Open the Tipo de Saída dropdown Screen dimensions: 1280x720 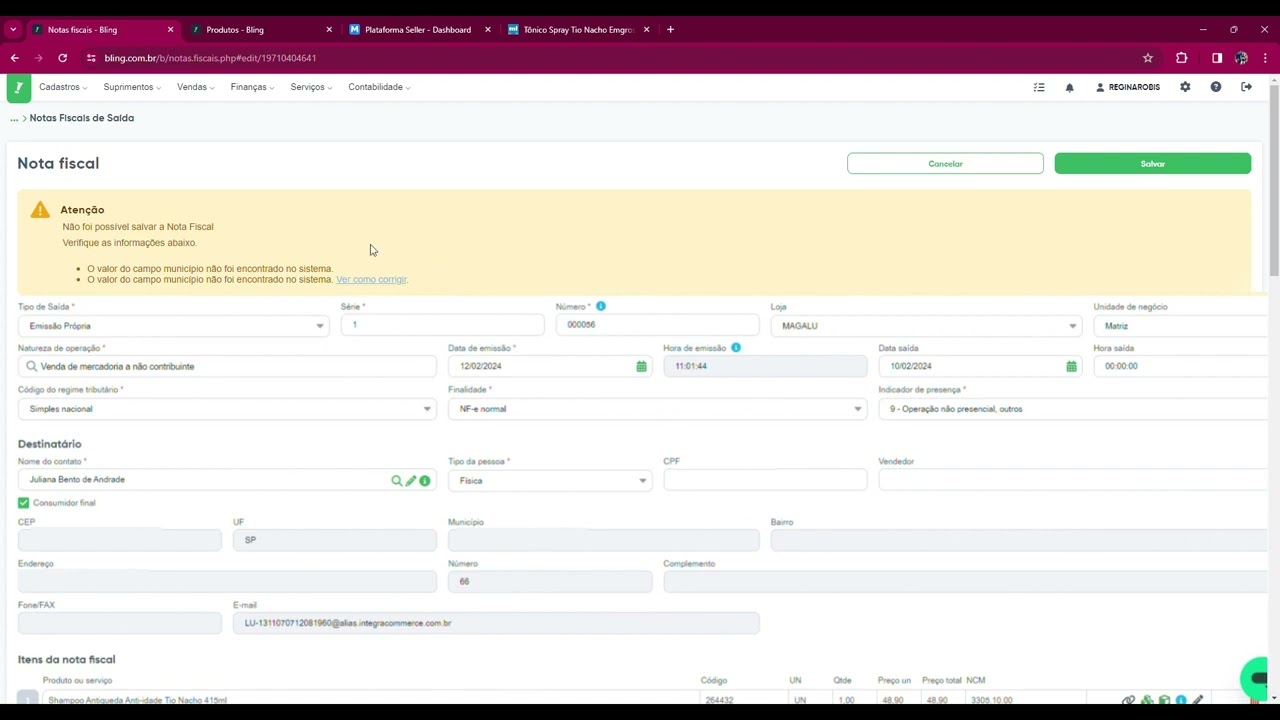(x=173, y=326)
